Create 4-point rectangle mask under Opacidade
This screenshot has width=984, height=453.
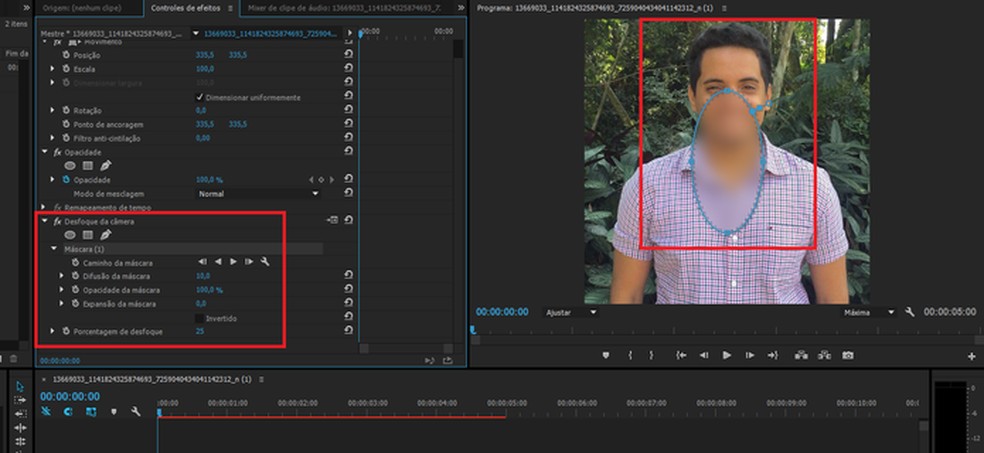pyautogui.click(x=88, y=165)
